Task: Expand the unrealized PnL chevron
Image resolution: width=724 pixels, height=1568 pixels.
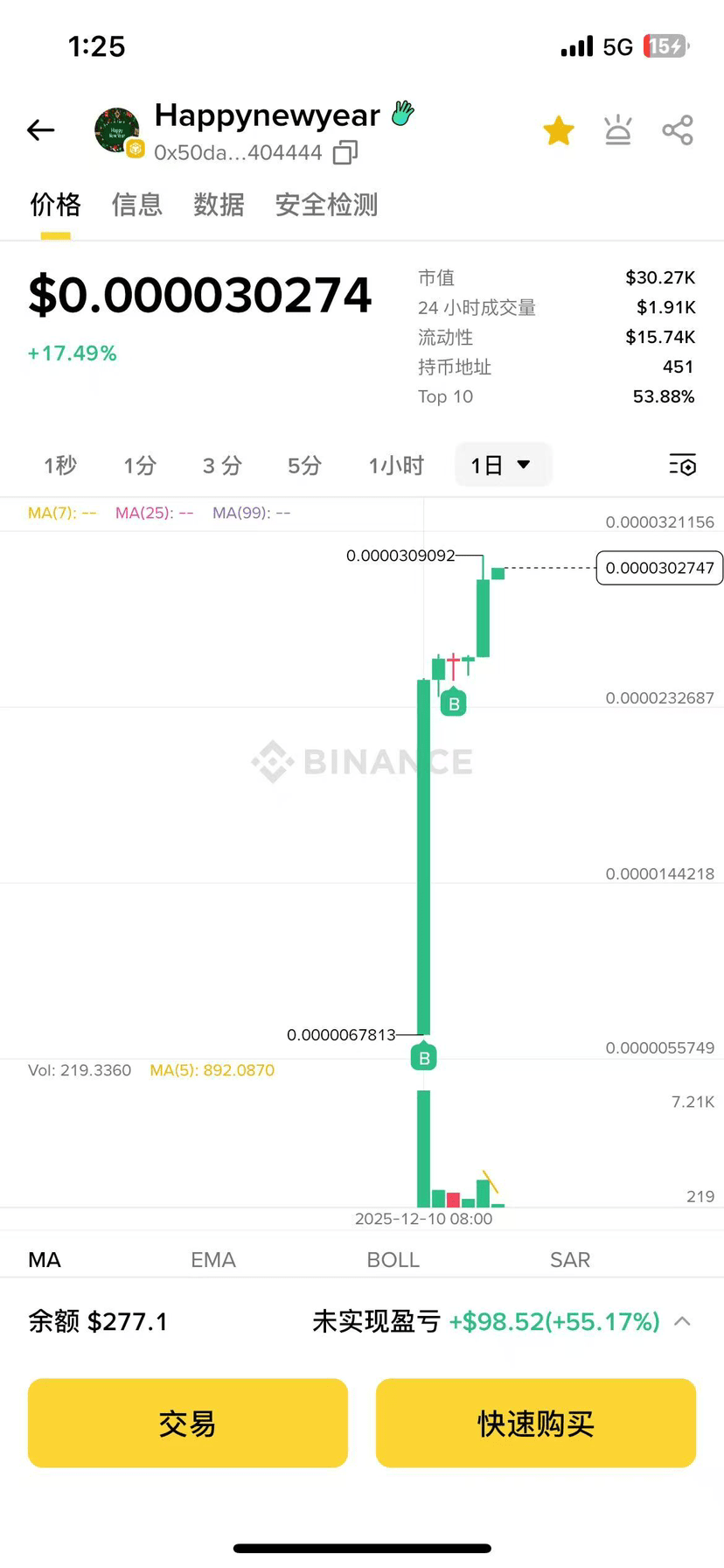Action: click(683, 1321)
